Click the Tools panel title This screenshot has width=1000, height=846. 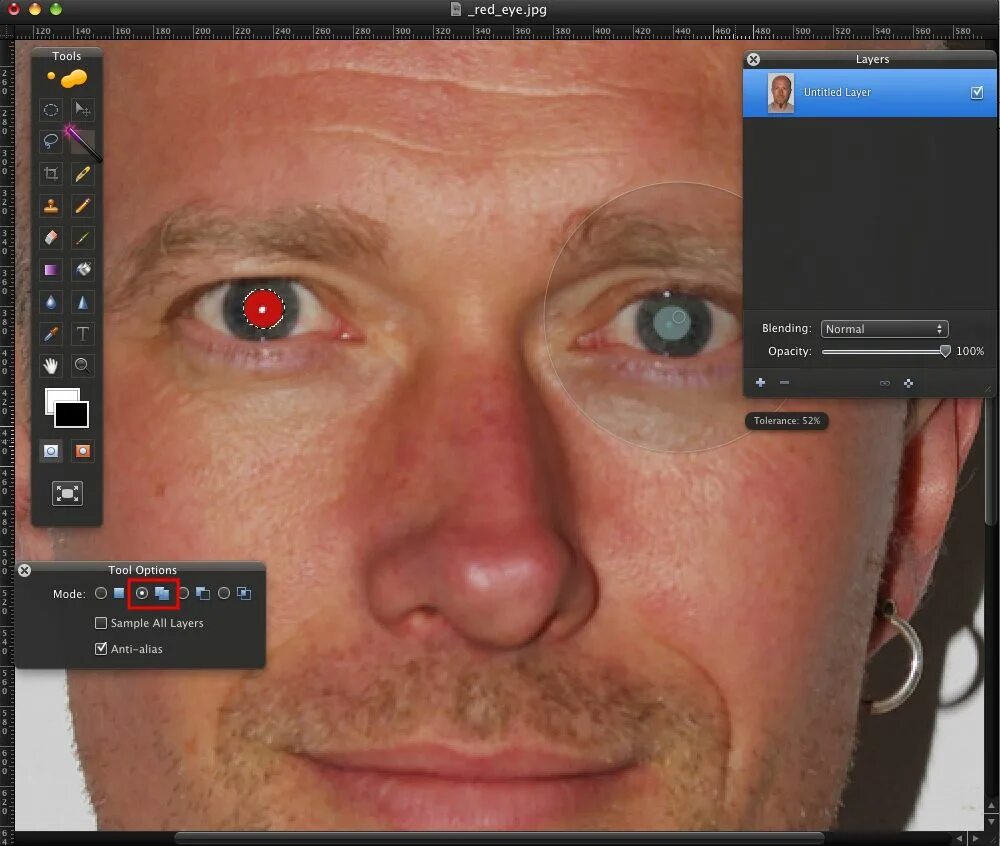click(x=66, y=56)
